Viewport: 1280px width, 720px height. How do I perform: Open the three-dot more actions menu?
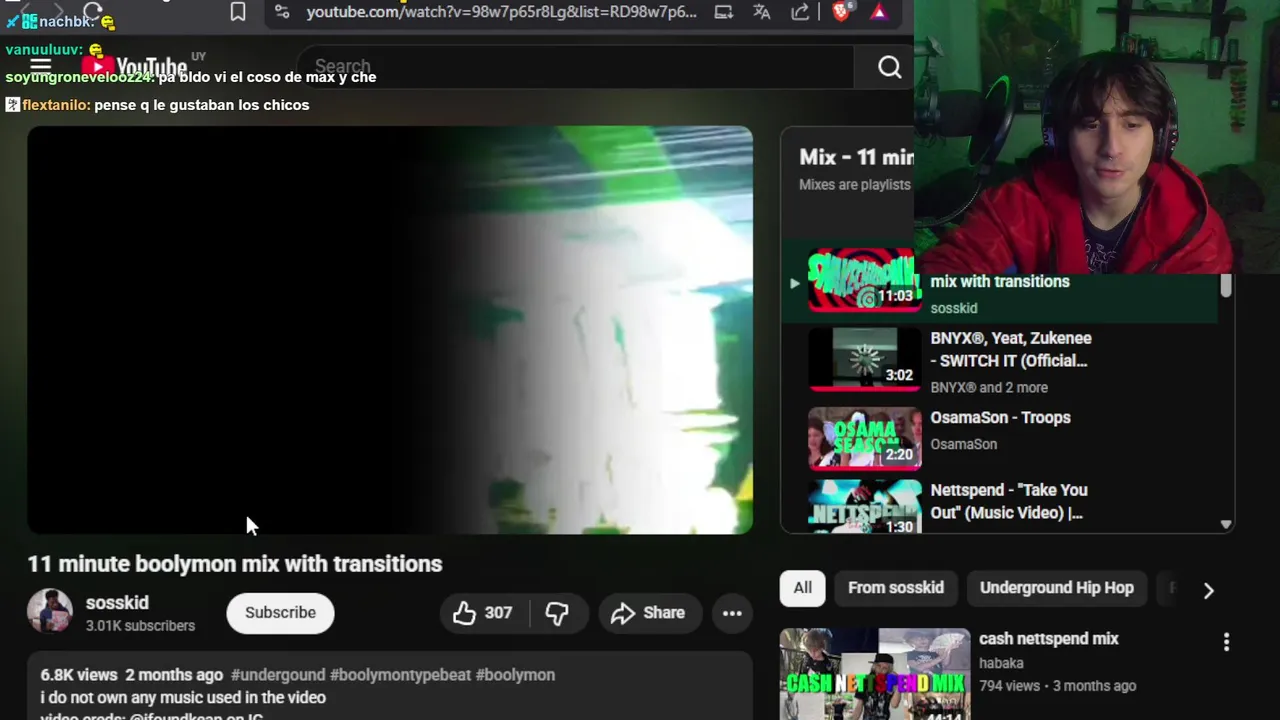click(x=732, y=613)
